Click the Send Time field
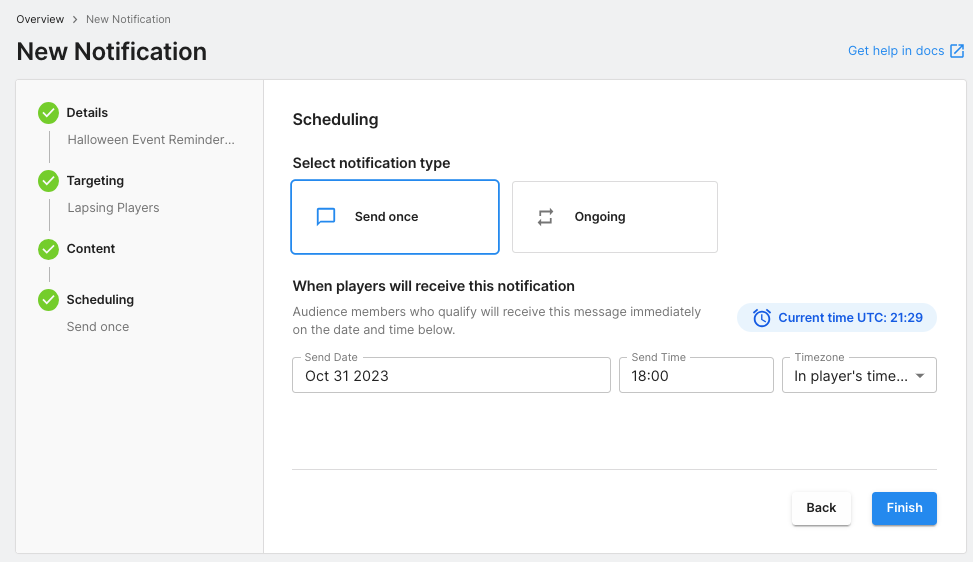973x562 pixels. point(696,376)
